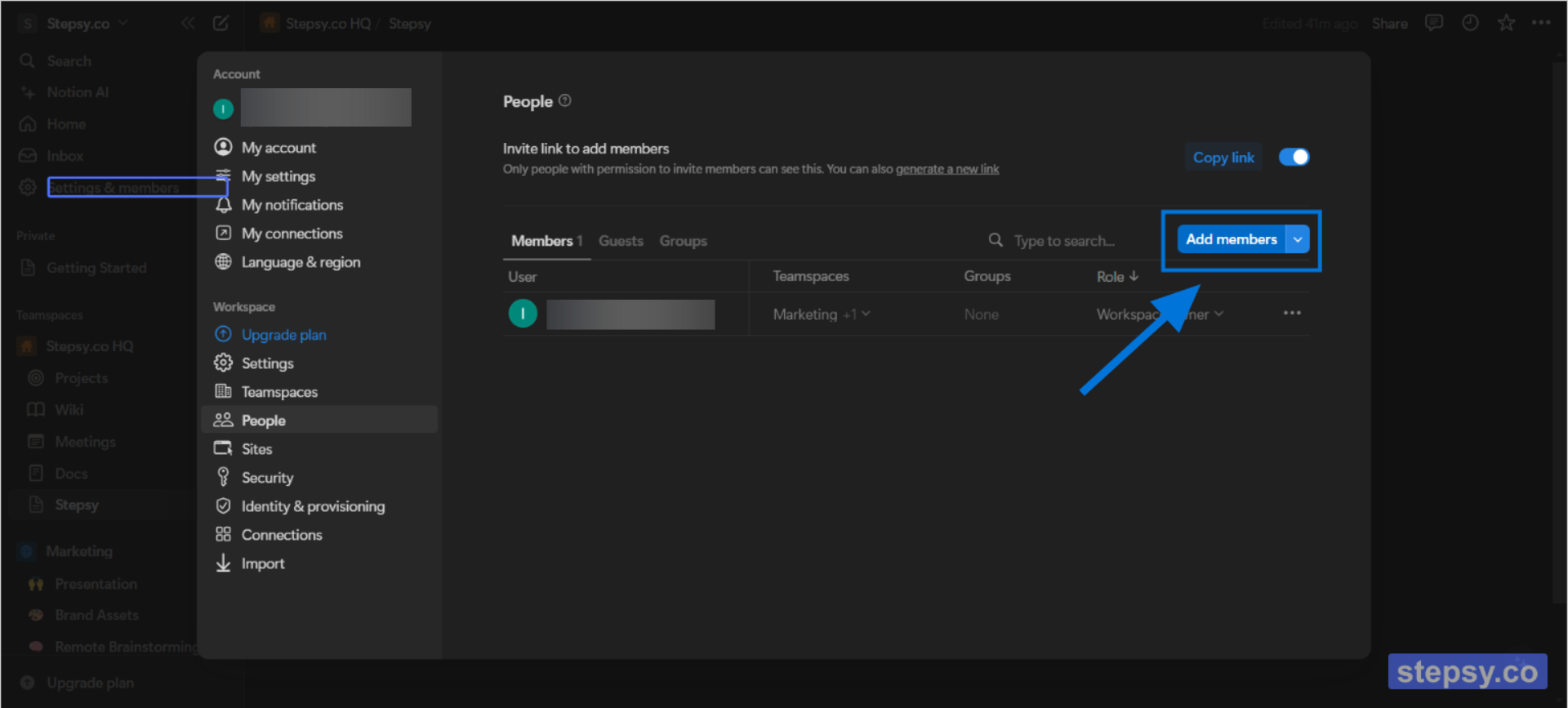Click the search magnifier icon in left sidebar

coord(28,60)
